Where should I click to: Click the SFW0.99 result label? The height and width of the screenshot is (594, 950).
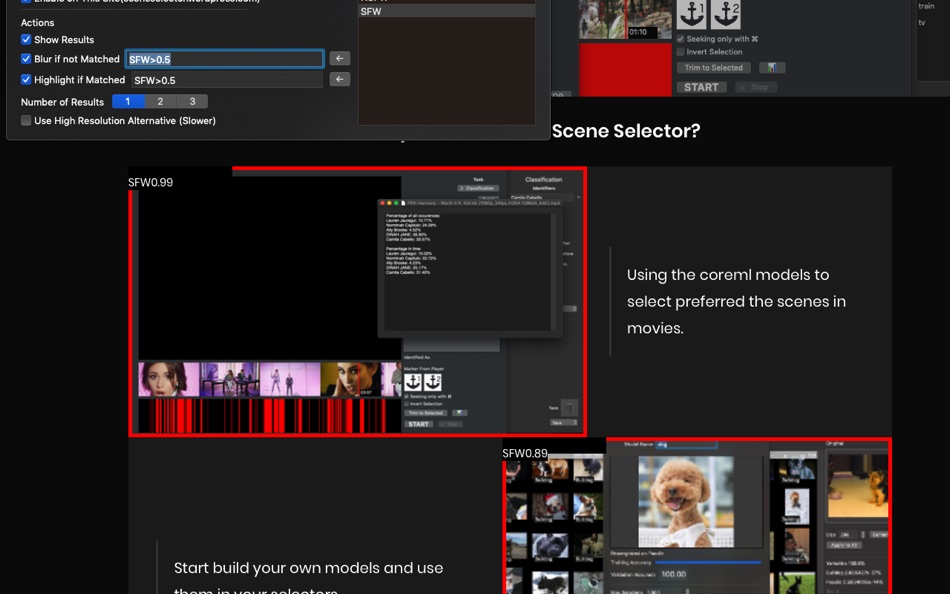pyautogui.click(x=150, y=182)
